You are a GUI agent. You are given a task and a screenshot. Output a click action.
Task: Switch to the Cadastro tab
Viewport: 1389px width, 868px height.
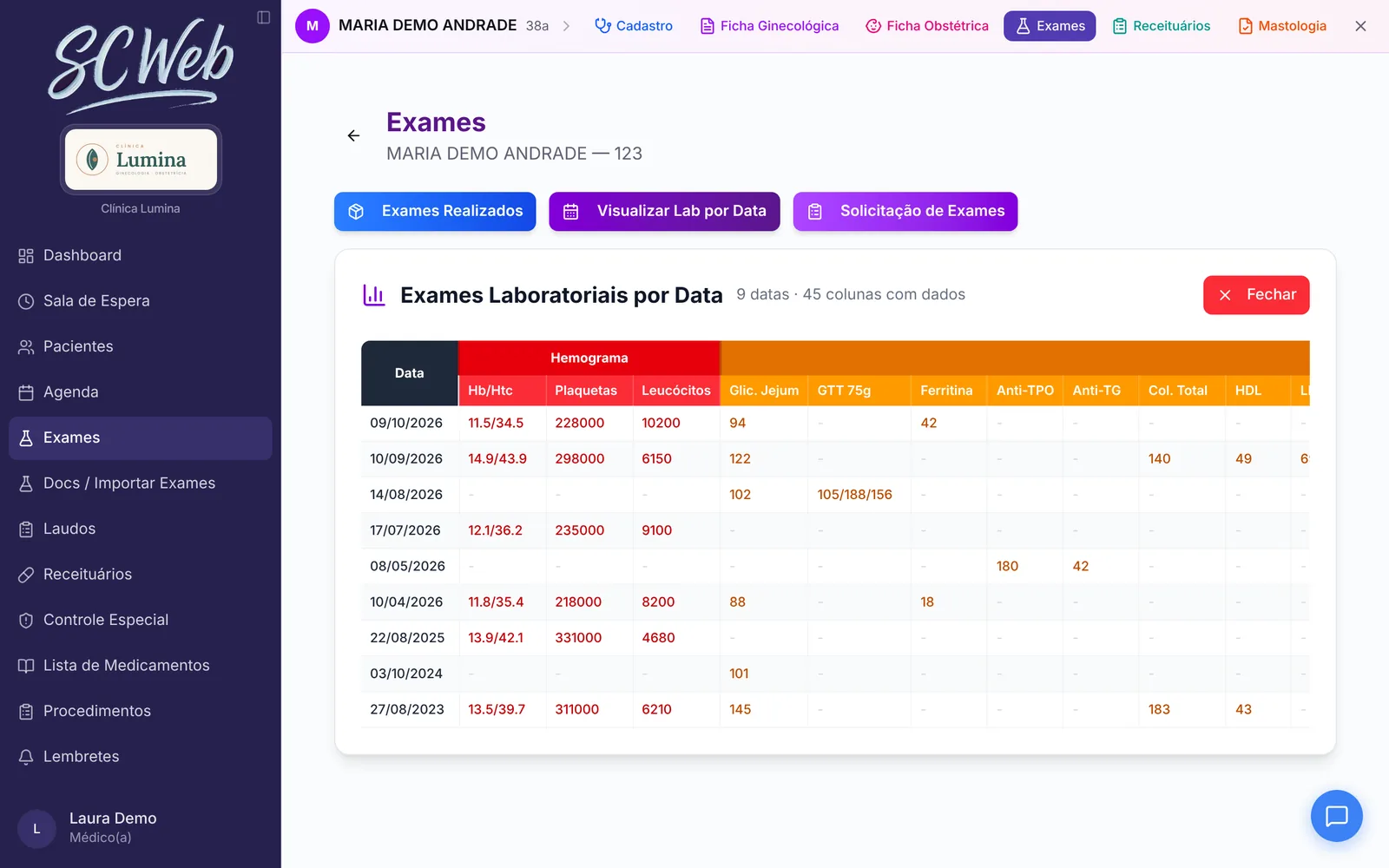[x=634, y=26]
